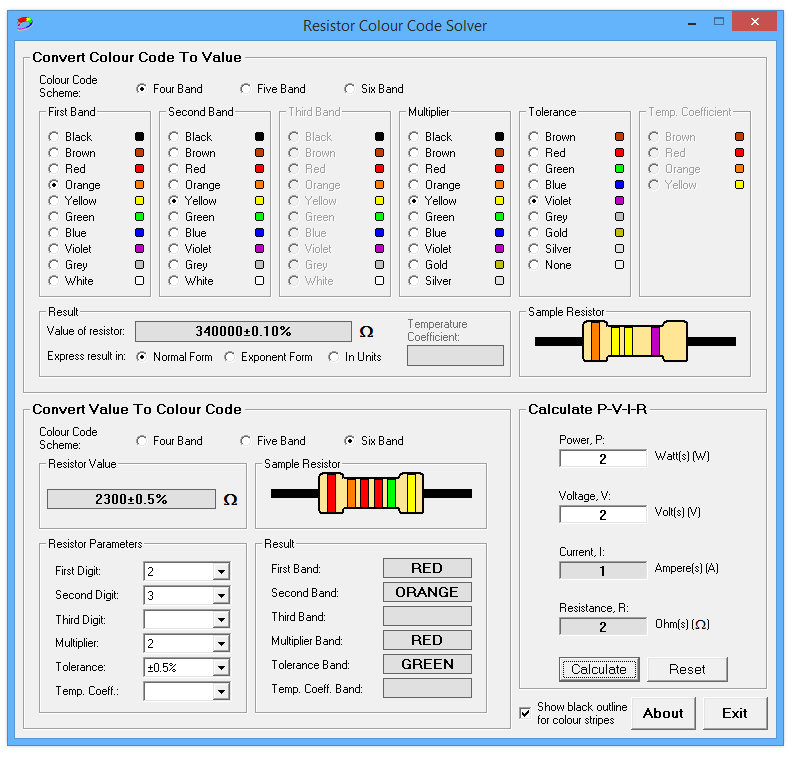The height and width of the screenshot is (761, 797).
Task: Click the Current I field
Action: (603, 571)
